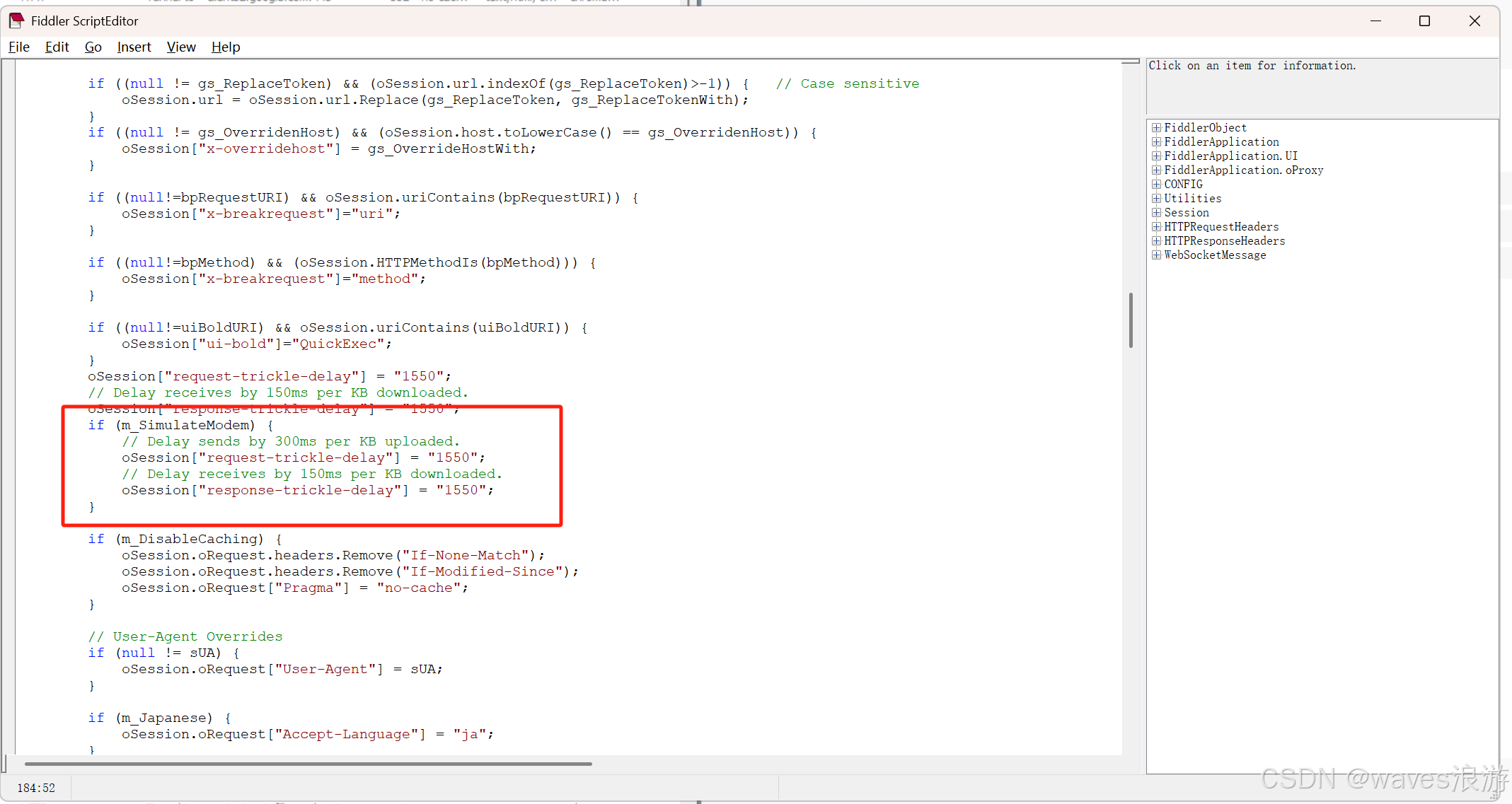The image size is (1512, 804).
Task: Click the Fiddler ScriptEditor title bar icon
Action: [x=16, y=21]
